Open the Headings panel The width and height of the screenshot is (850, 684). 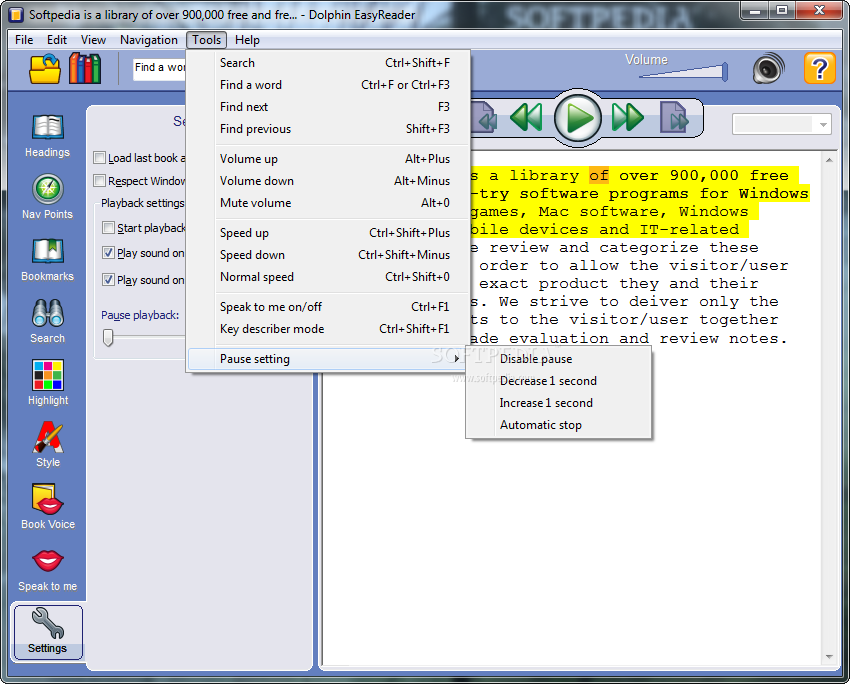click(47, 136)
